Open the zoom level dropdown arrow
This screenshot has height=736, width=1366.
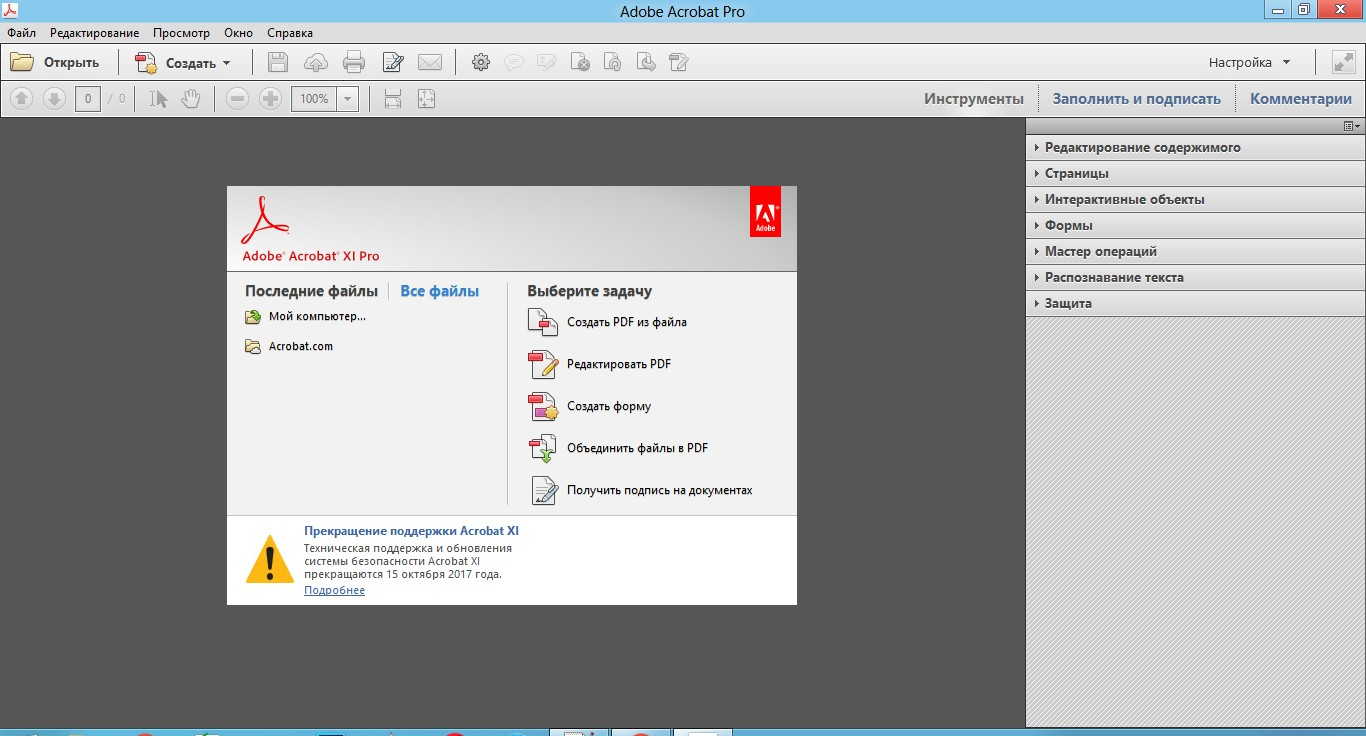click(348, 98)
